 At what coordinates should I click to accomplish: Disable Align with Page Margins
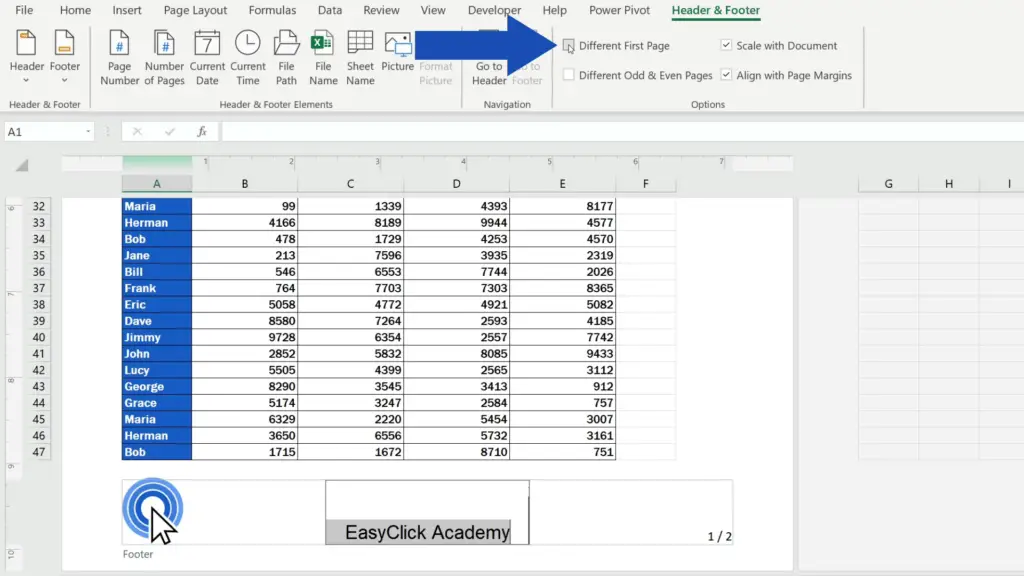coord(727,75)
